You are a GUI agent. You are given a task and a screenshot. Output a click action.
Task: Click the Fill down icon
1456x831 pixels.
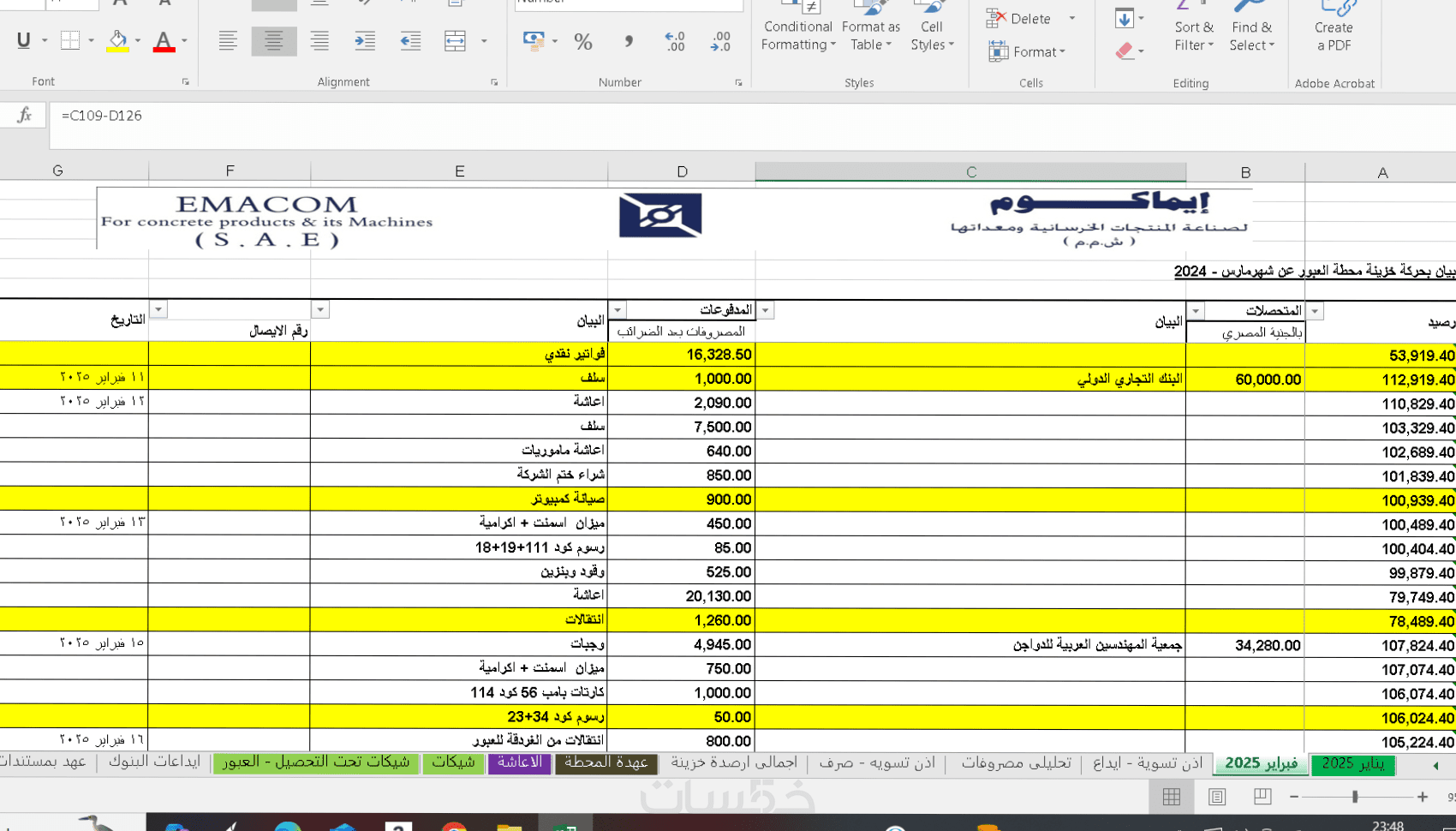tap(1125, 18)
